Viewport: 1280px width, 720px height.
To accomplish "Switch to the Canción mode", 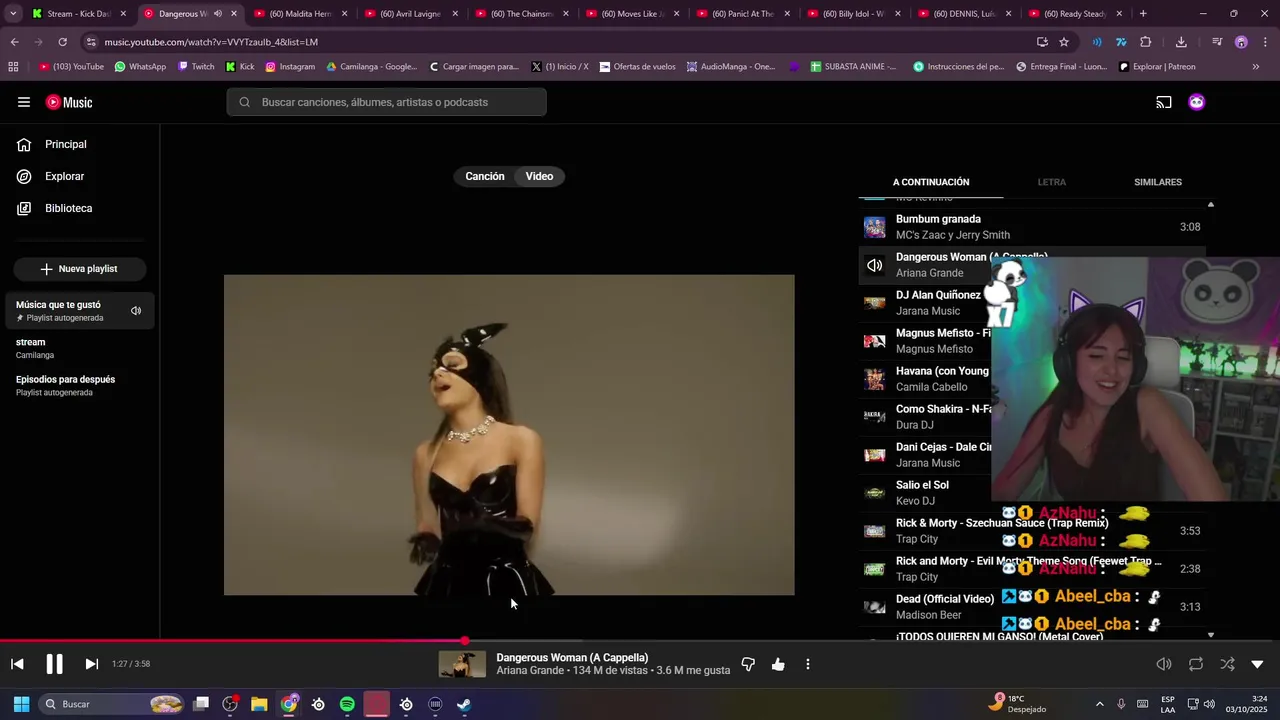I will tap(485, 176).
